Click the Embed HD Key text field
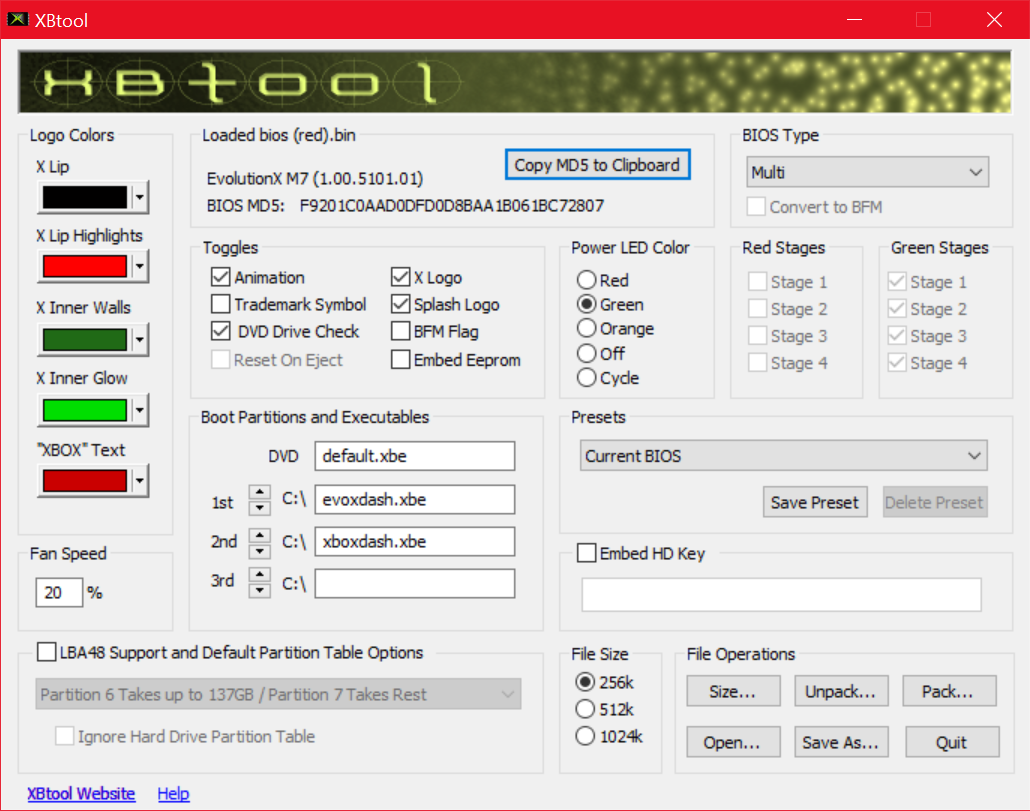The height and width of the screenshot is (811, 1030). 781,594
